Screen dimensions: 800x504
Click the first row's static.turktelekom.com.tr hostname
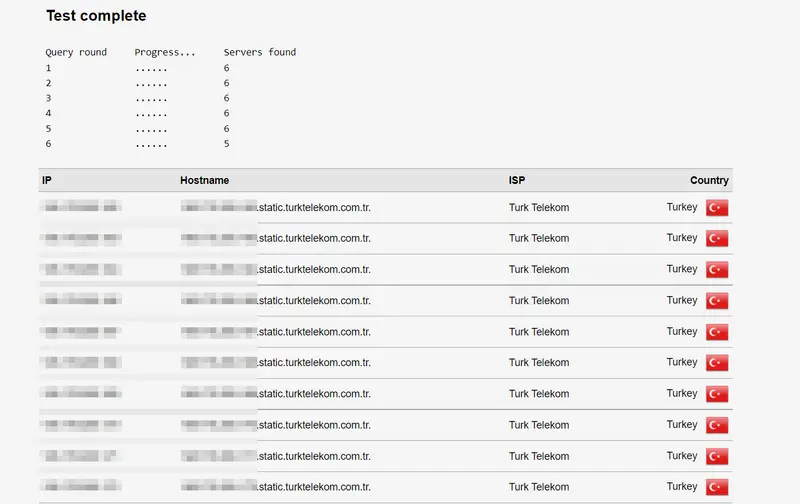point(314,208)
